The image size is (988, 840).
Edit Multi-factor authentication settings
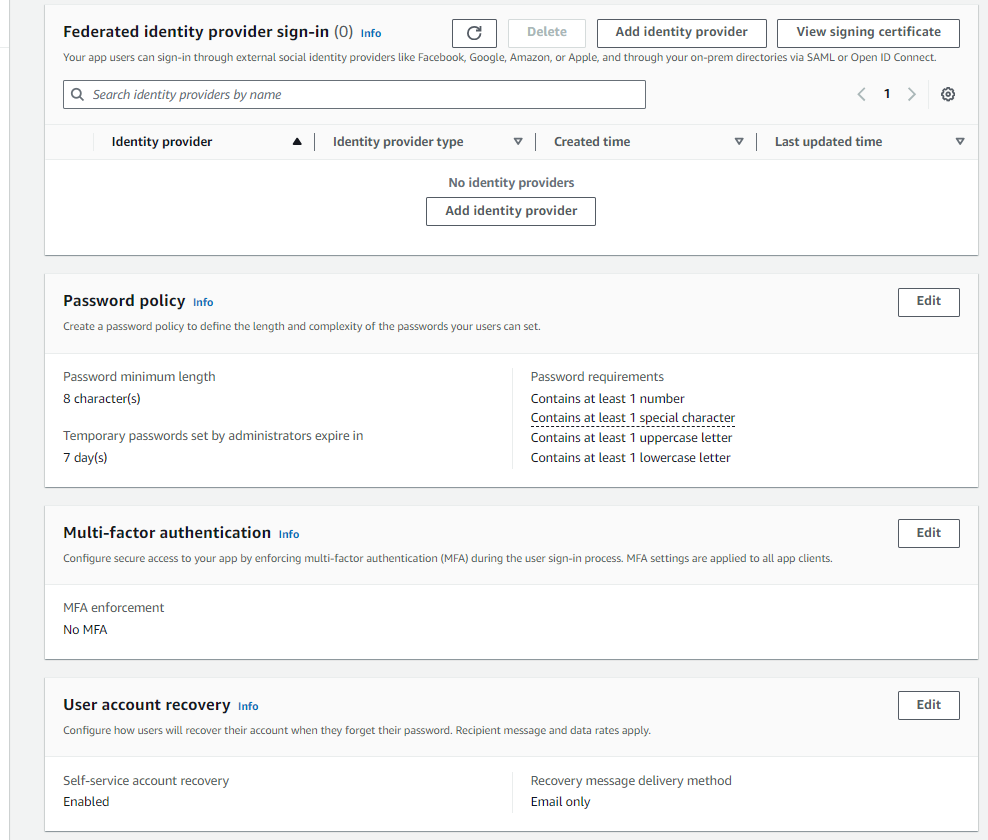928,533
